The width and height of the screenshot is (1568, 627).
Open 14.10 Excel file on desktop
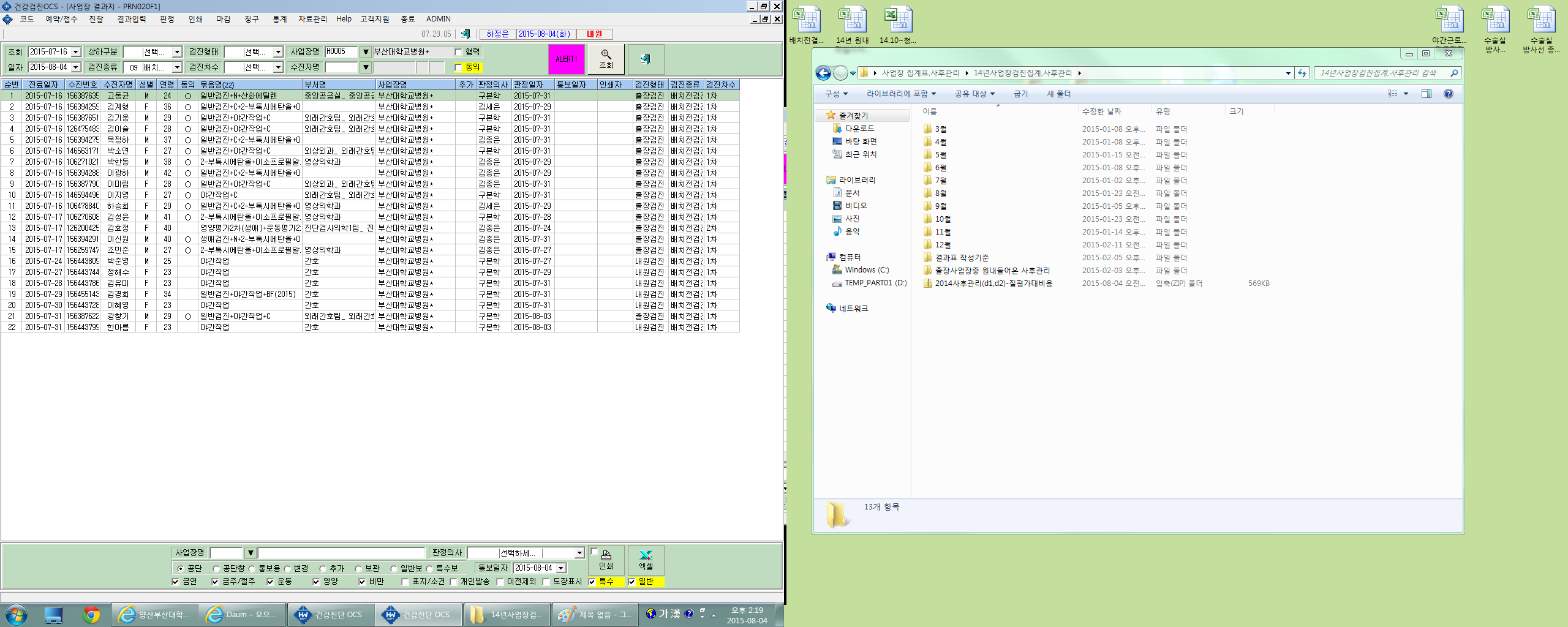pyautogui.click(x=898, y=26)
